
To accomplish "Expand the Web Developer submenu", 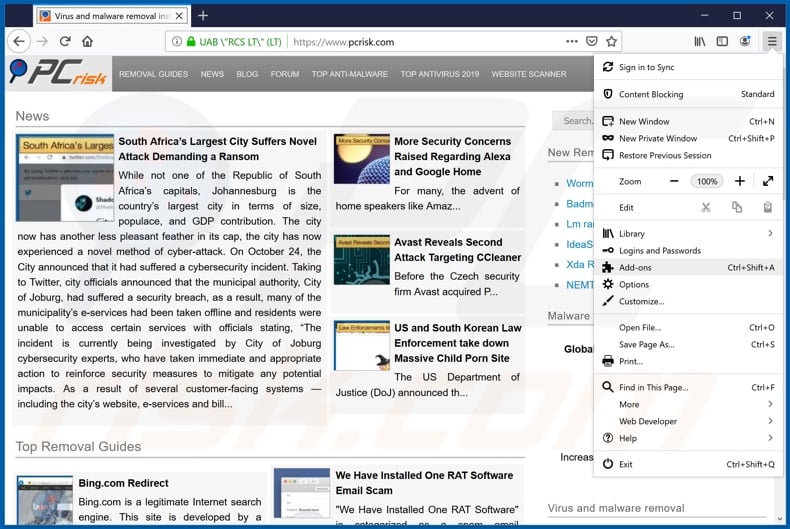I will (x=688, y=421).
